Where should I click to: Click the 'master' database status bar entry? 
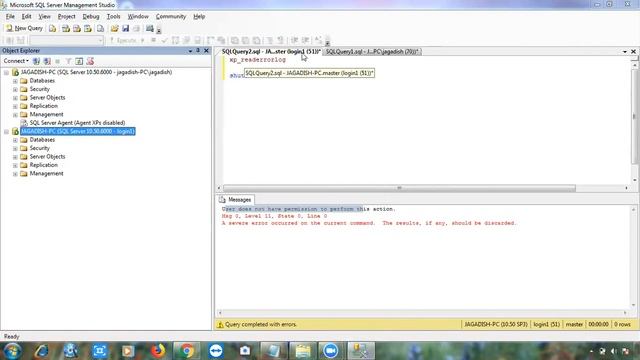coord(573,325)
